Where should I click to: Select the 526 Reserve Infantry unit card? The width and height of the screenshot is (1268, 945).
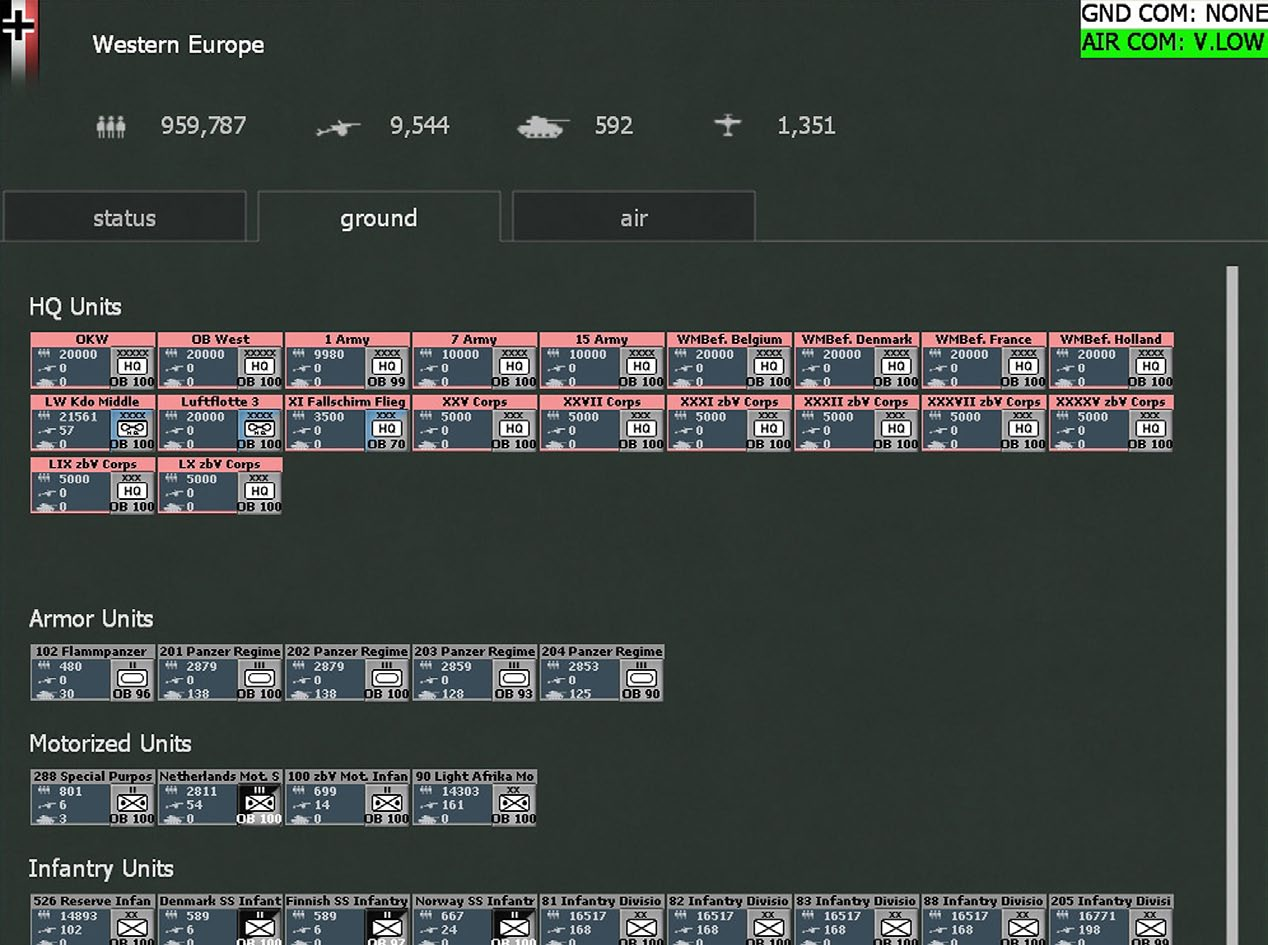coord(93,920)
